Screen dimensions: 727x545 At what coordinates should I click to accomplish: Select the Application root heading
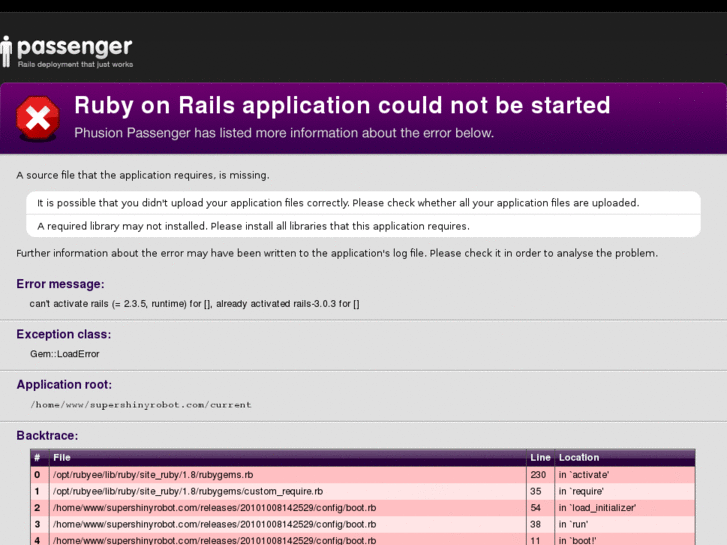point(64,384)
